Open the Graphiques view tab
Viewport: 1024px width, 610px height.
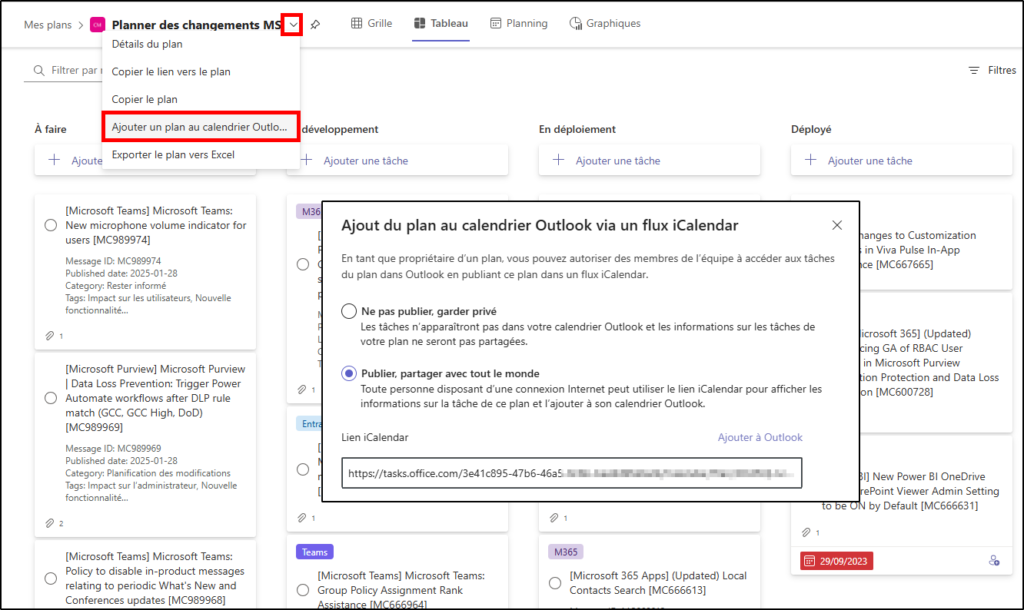[605, 24]
